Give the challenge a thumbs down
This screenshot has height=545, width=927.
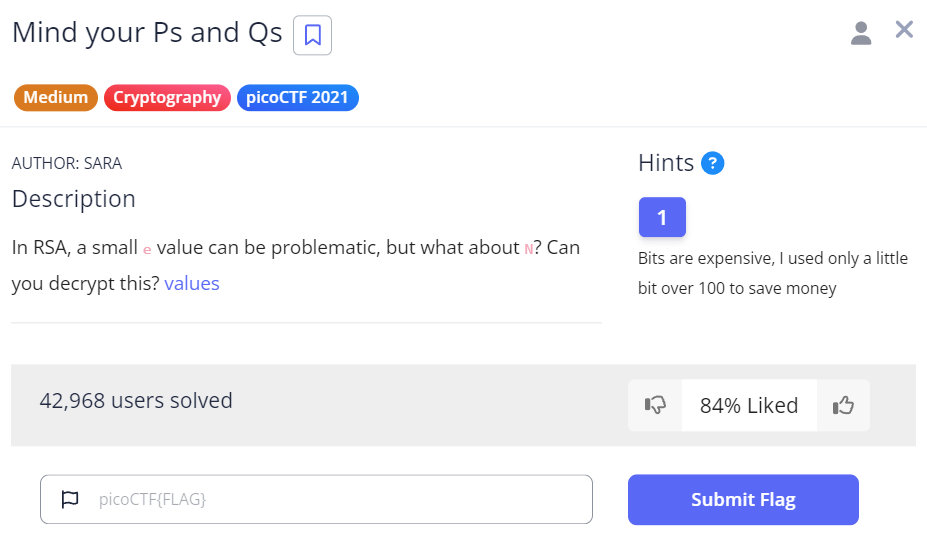click(656, 405)
